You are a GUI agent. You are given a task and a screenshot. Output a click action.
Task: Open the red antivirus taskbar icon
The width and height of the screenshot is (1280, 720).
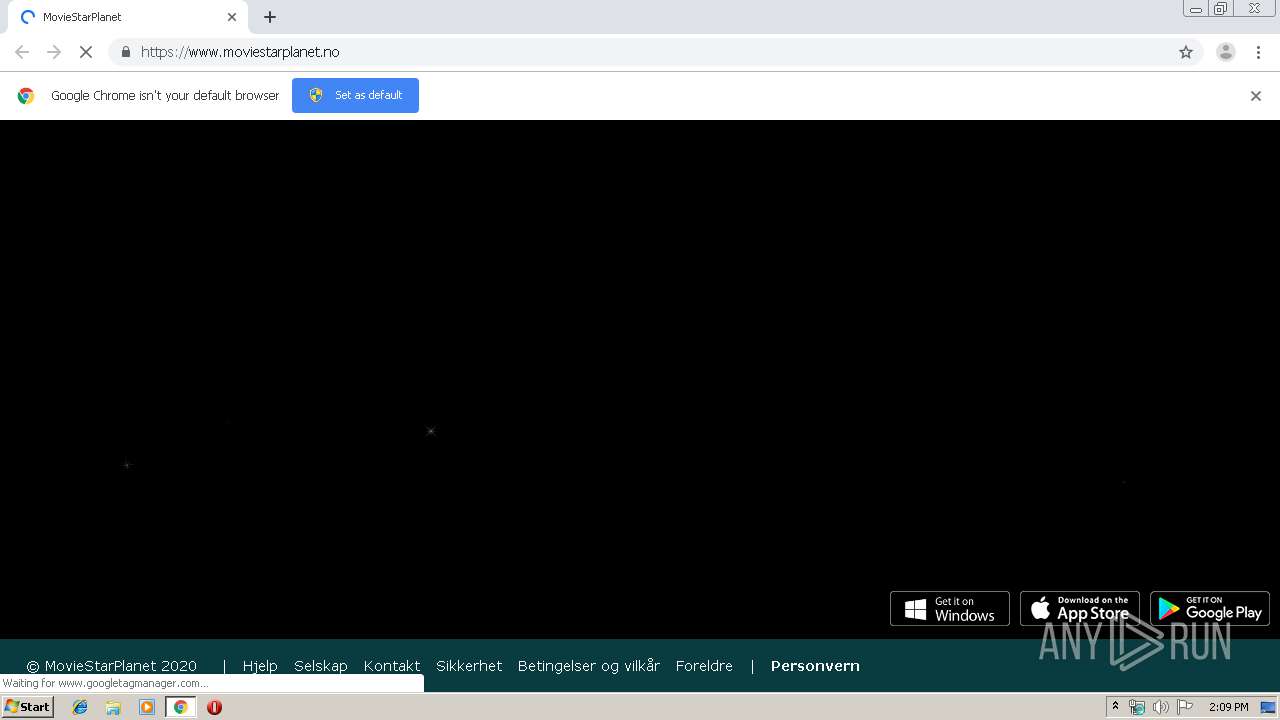click(214, 707)
